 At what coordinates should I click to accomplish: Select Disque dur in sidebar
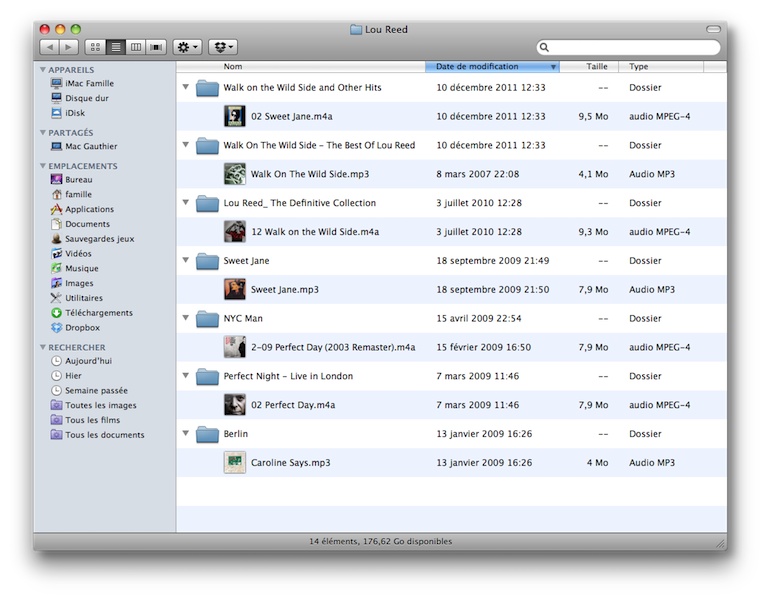80,98
